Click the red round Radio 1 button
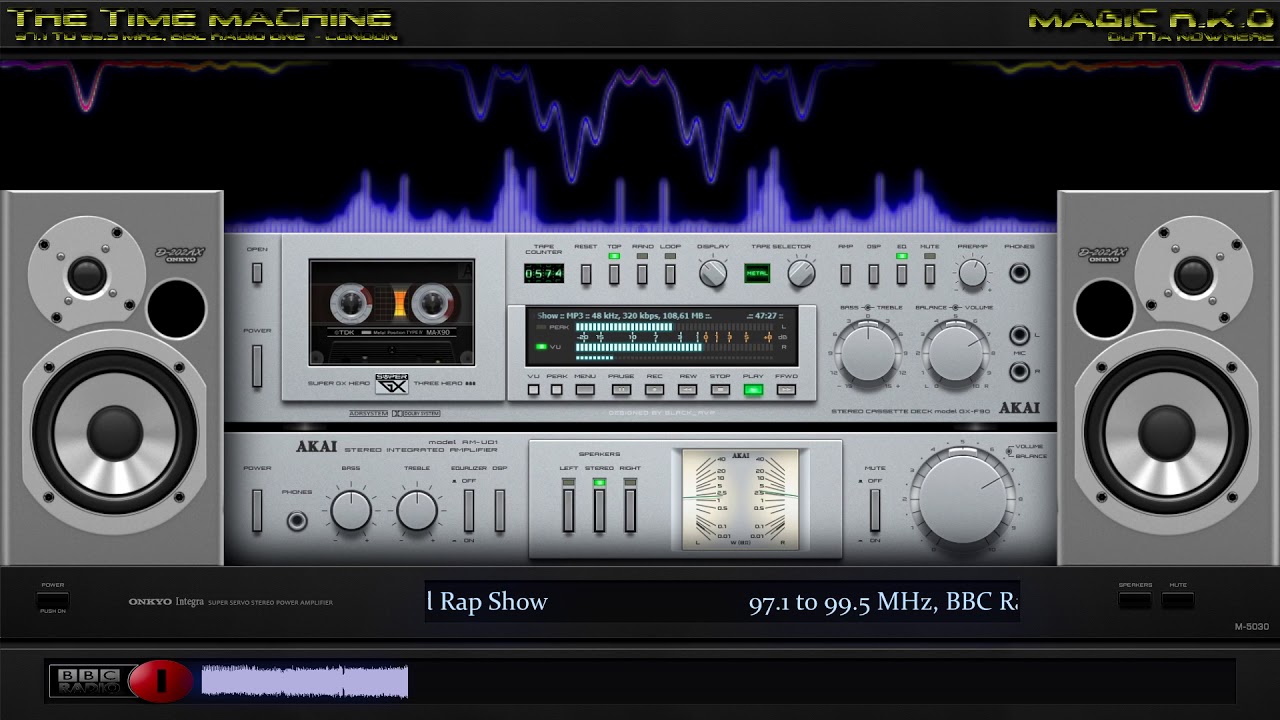The height and width of the screenshot is (720, 1280). click(x=160, y=681)
